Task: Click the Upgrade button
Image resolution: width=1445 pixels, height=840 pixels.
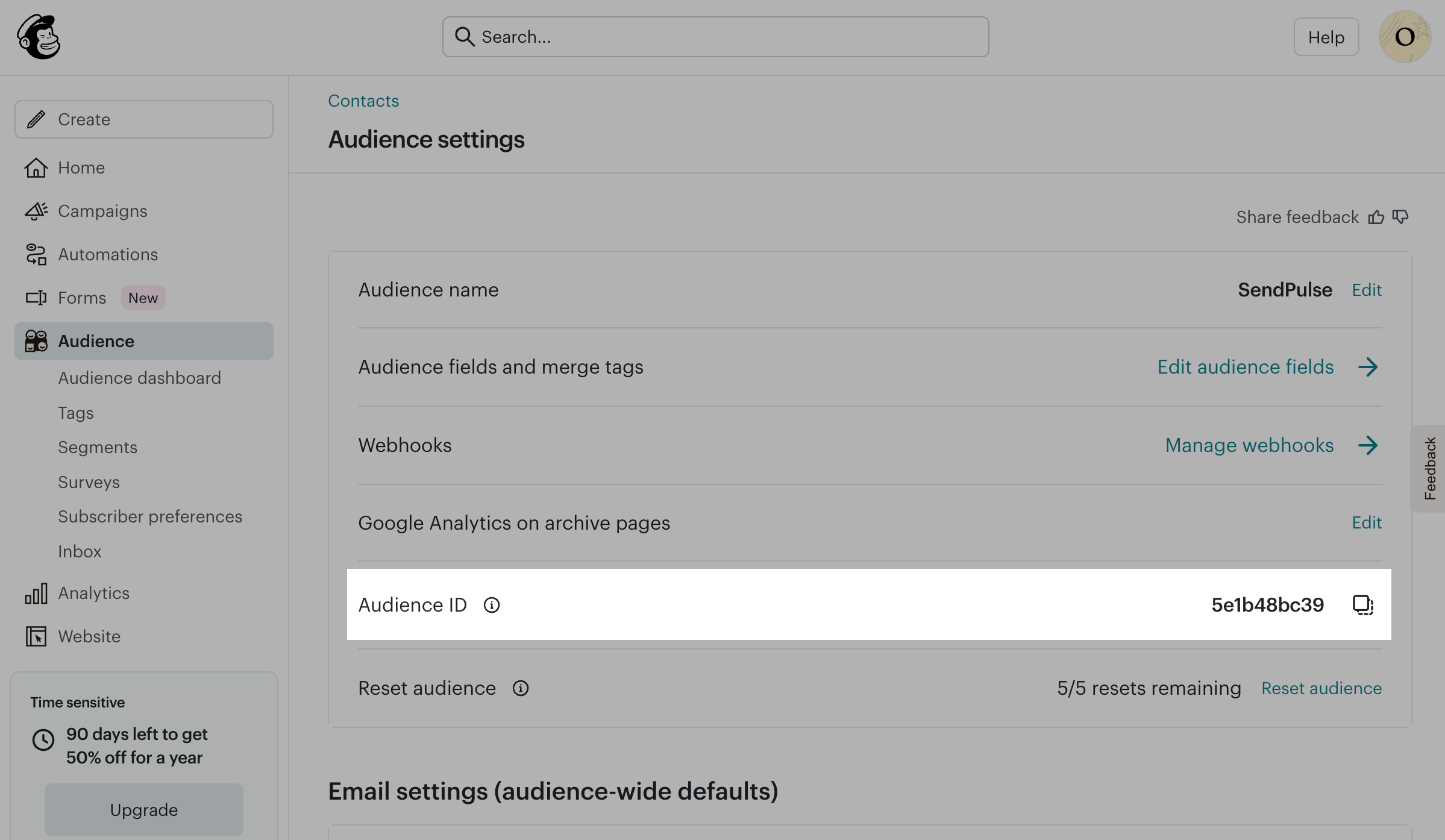Action: point(143,809)
